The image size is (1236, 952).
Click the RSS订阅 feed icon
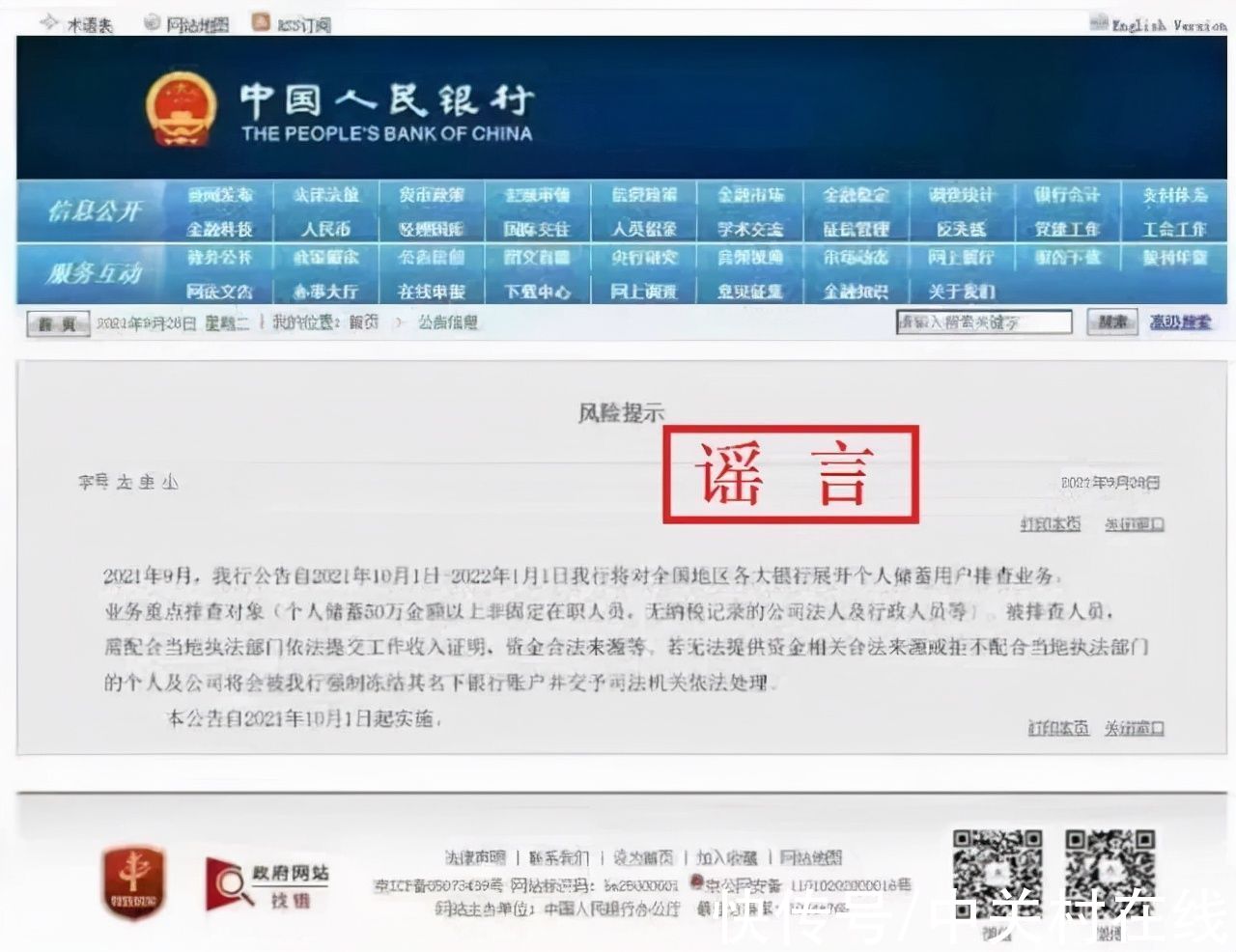click(x=261, y=22)
